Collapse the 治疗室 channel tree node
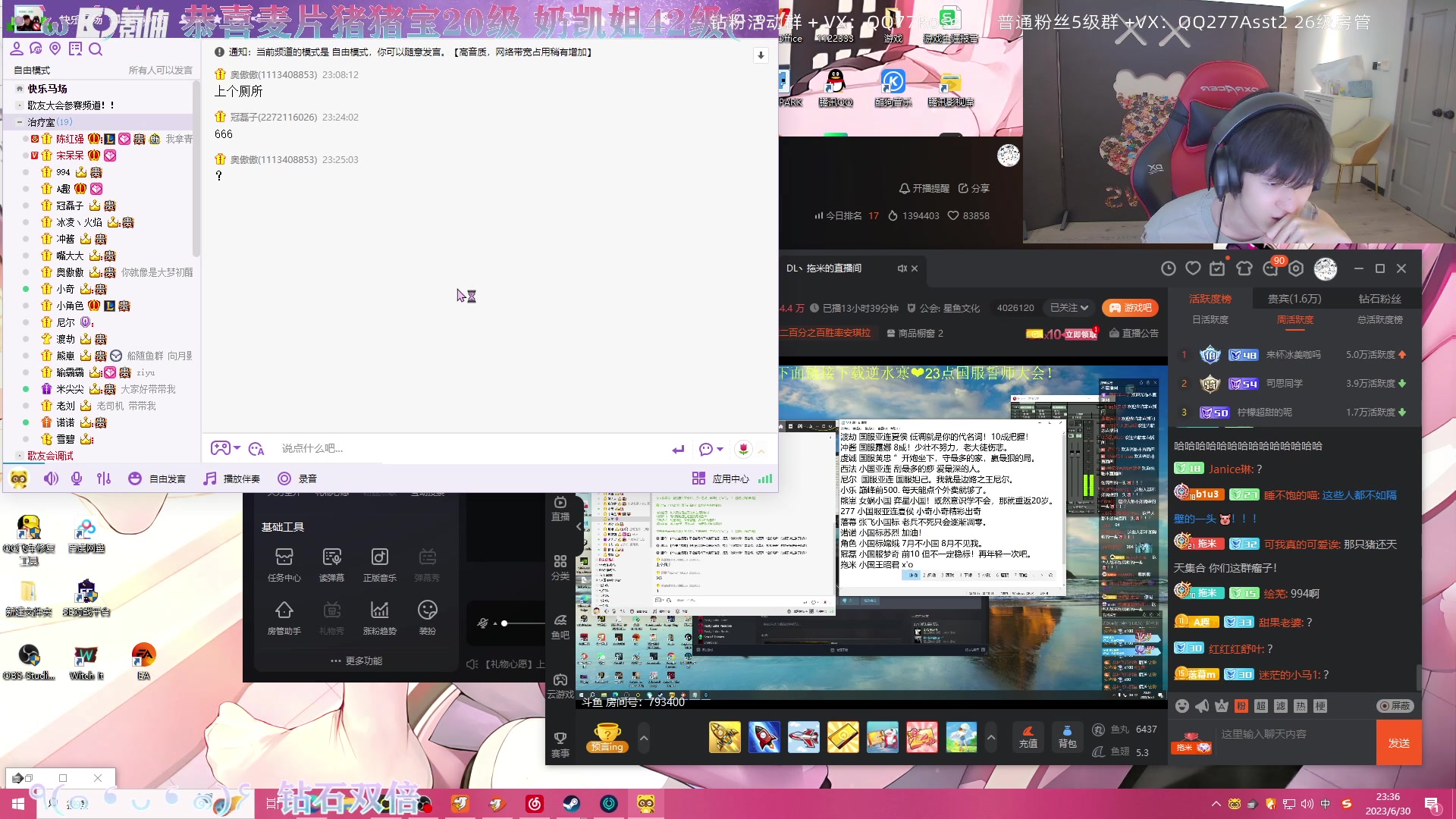The width and height of the screenshot is (1456, 819). 20,122
